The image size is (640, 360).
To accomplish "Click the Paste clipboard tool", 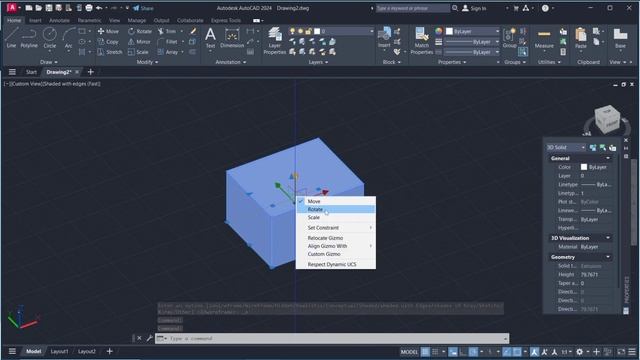I will coord(580,38).
